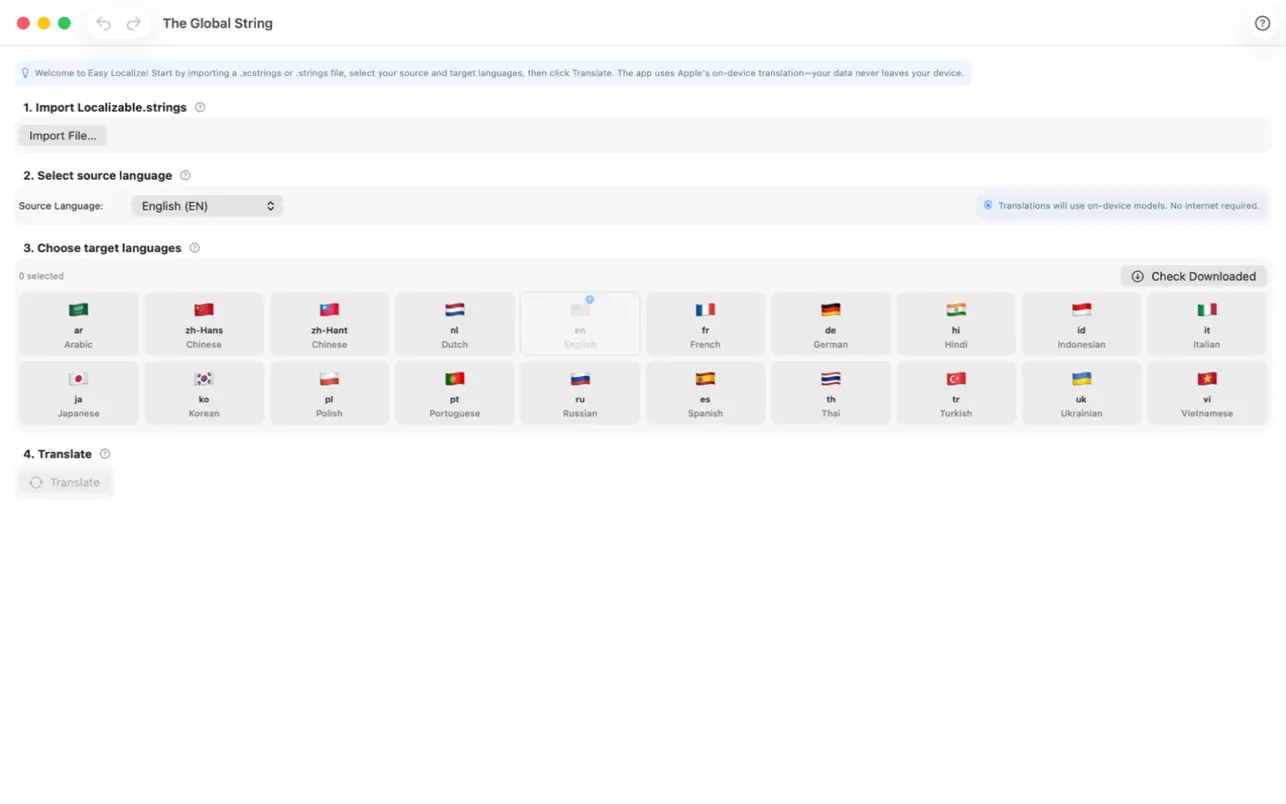Select the Russian language tile

(580, 393)
